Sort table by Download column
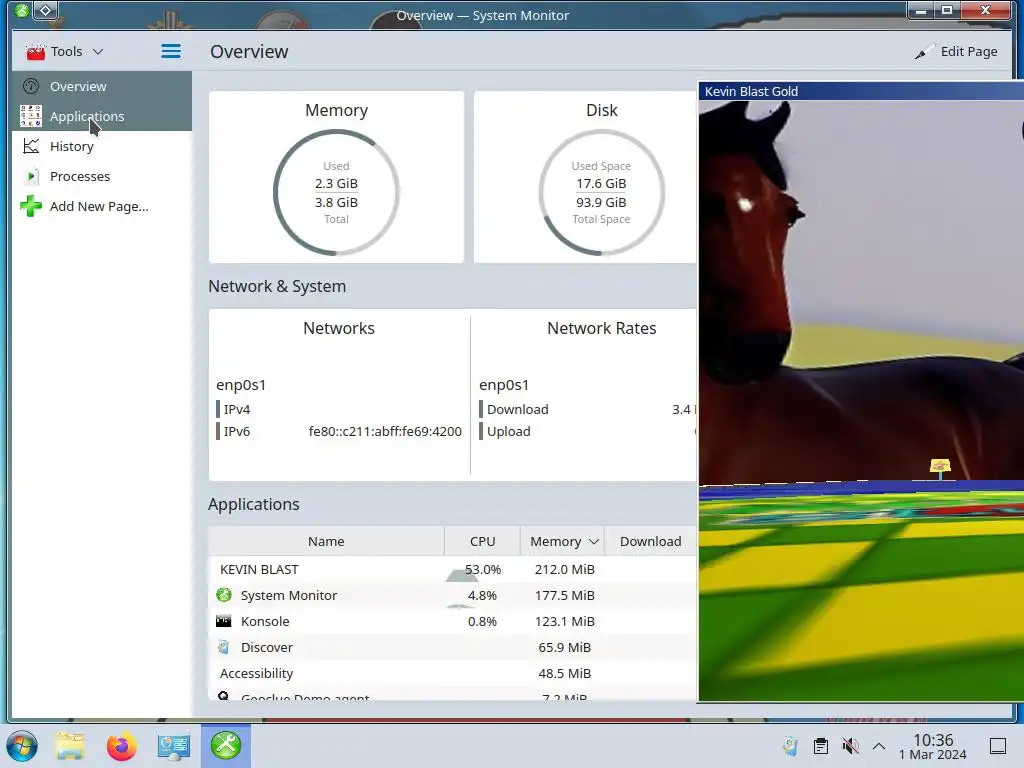The image size is (1024, 768). click(650, 541)
